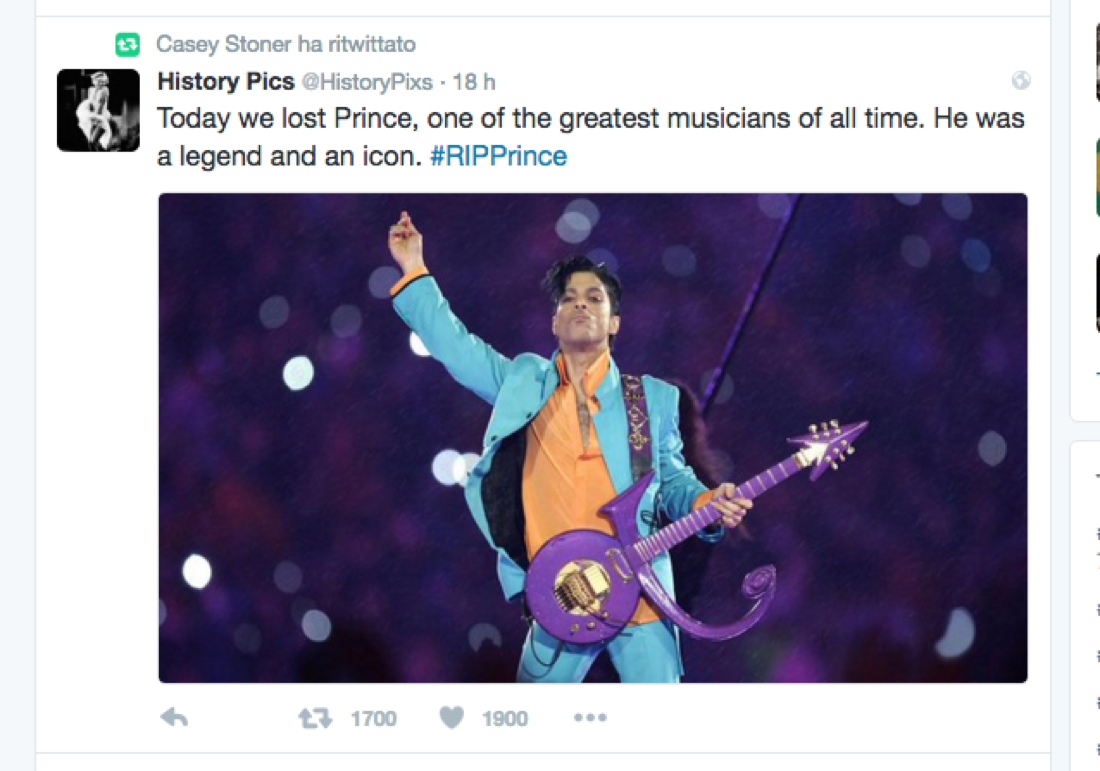Click the green retweet indicator icon

point(127,44)
